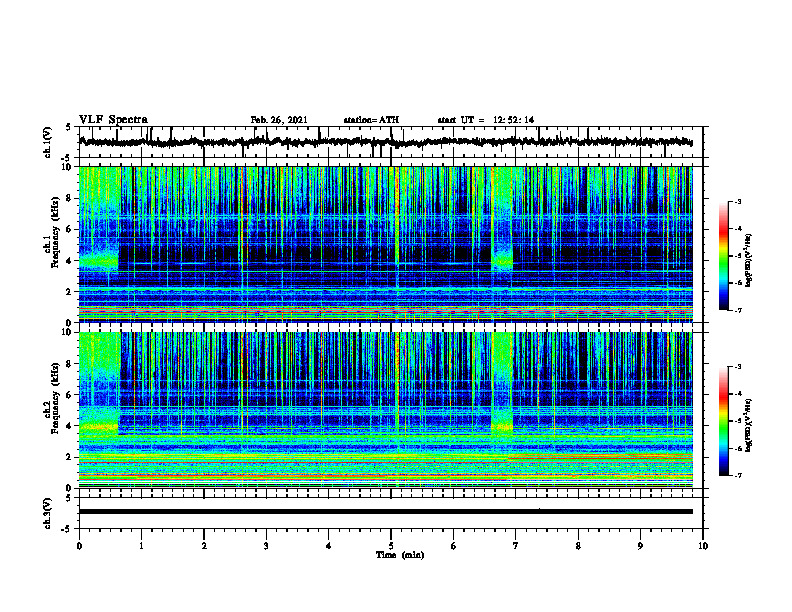Click the "VLF Spectra" plot title
This screenshot has width=792, height=612.
(x=113, y=120)
